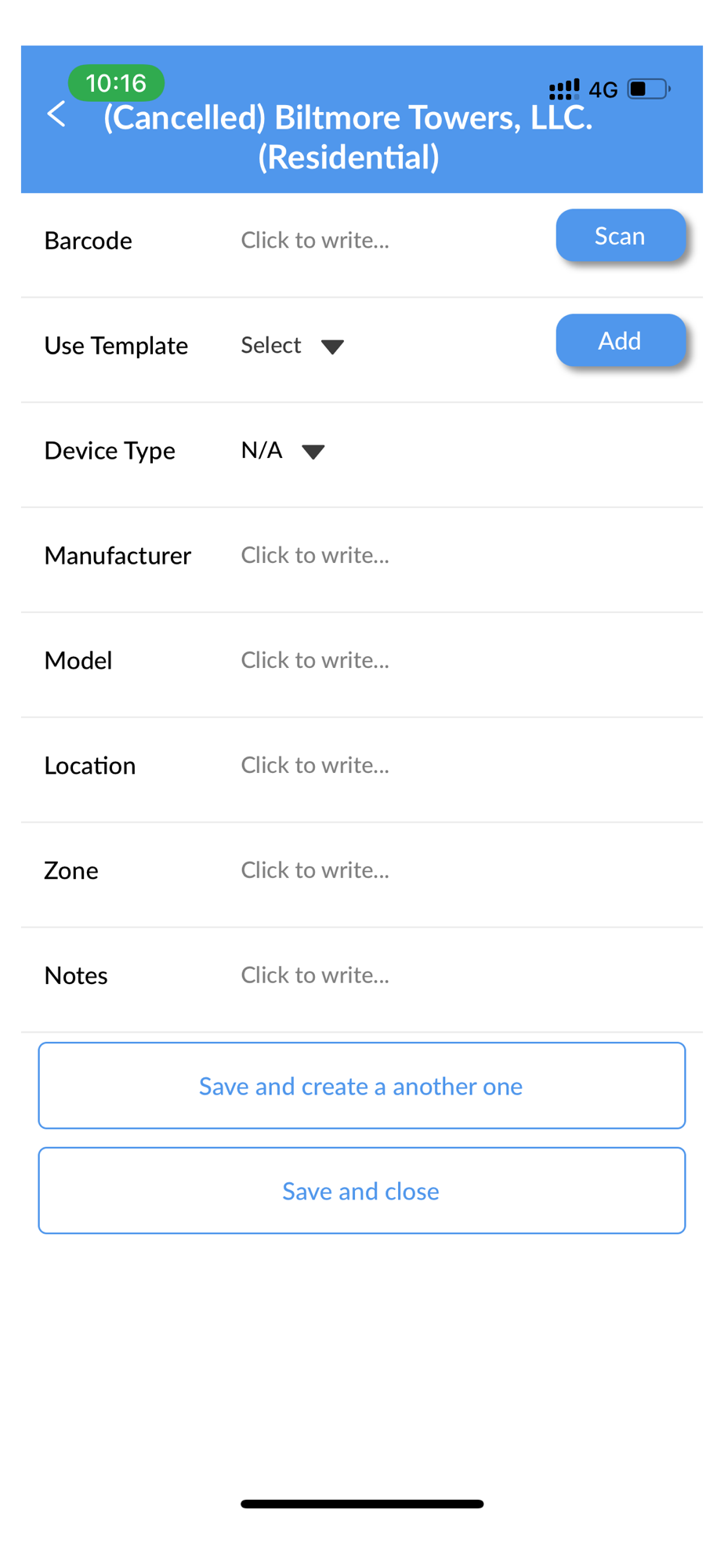Open the Select template chooser

point(292,346)
